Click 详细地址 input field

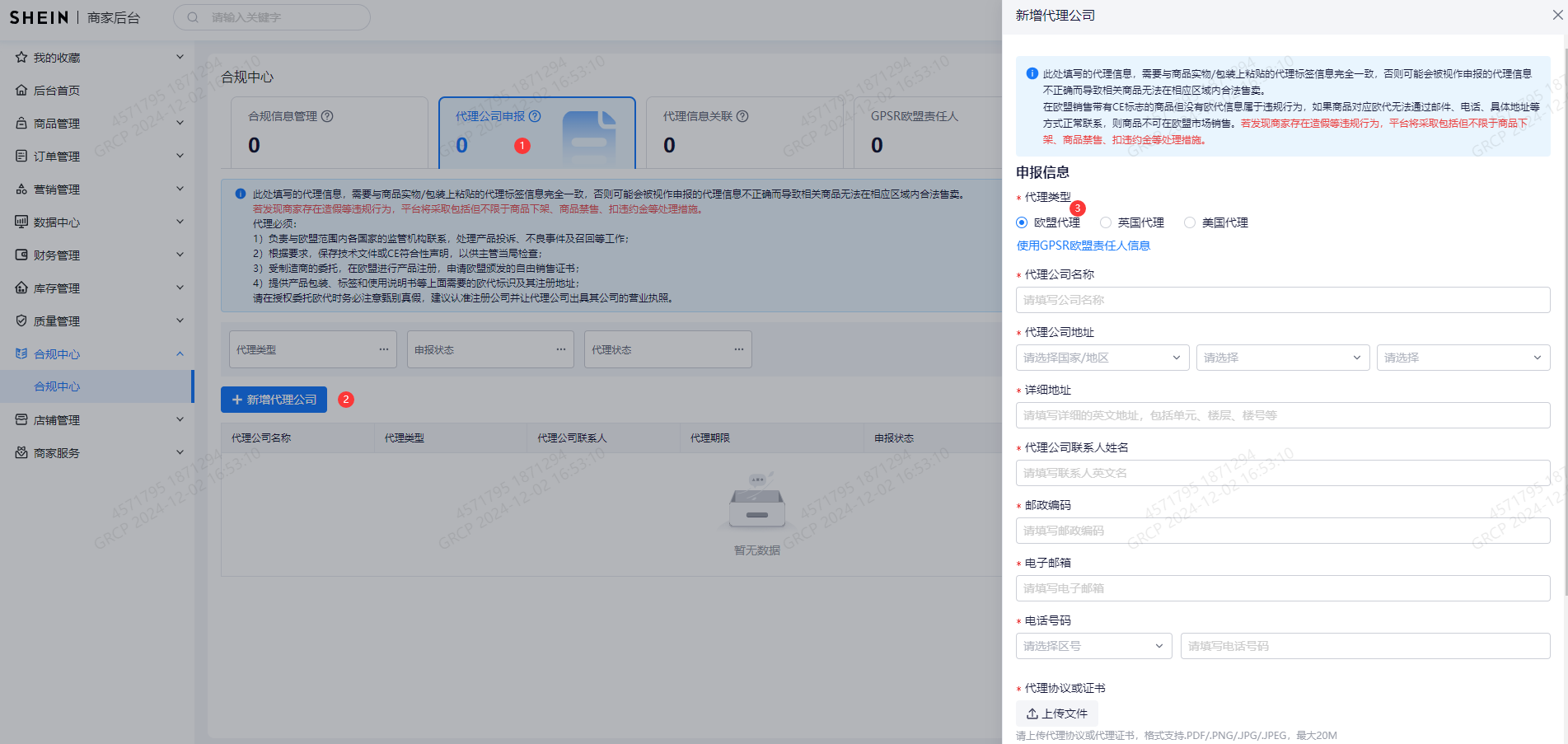coord(1283,415)
